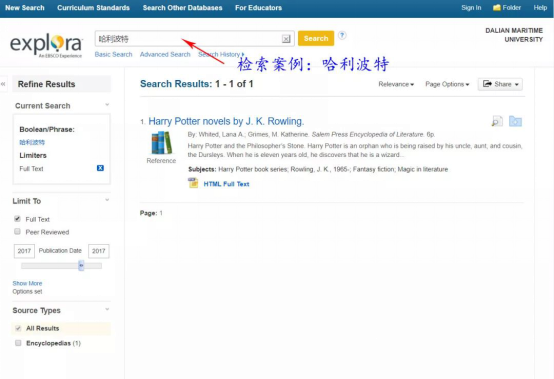The image size is (554, 379).
Task: Click the HTML Full Text document icon
Action: pyautogui.click(x=193, y=183)
